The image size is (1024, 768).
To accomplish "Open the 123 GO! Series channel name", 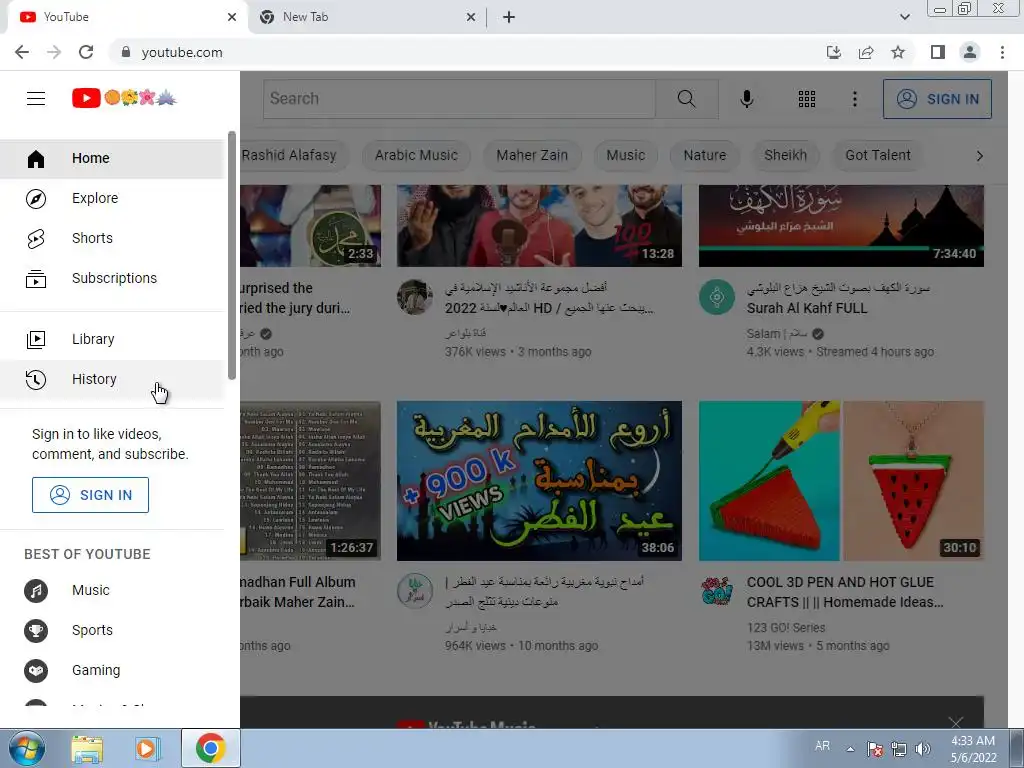I will click(786, 628).
